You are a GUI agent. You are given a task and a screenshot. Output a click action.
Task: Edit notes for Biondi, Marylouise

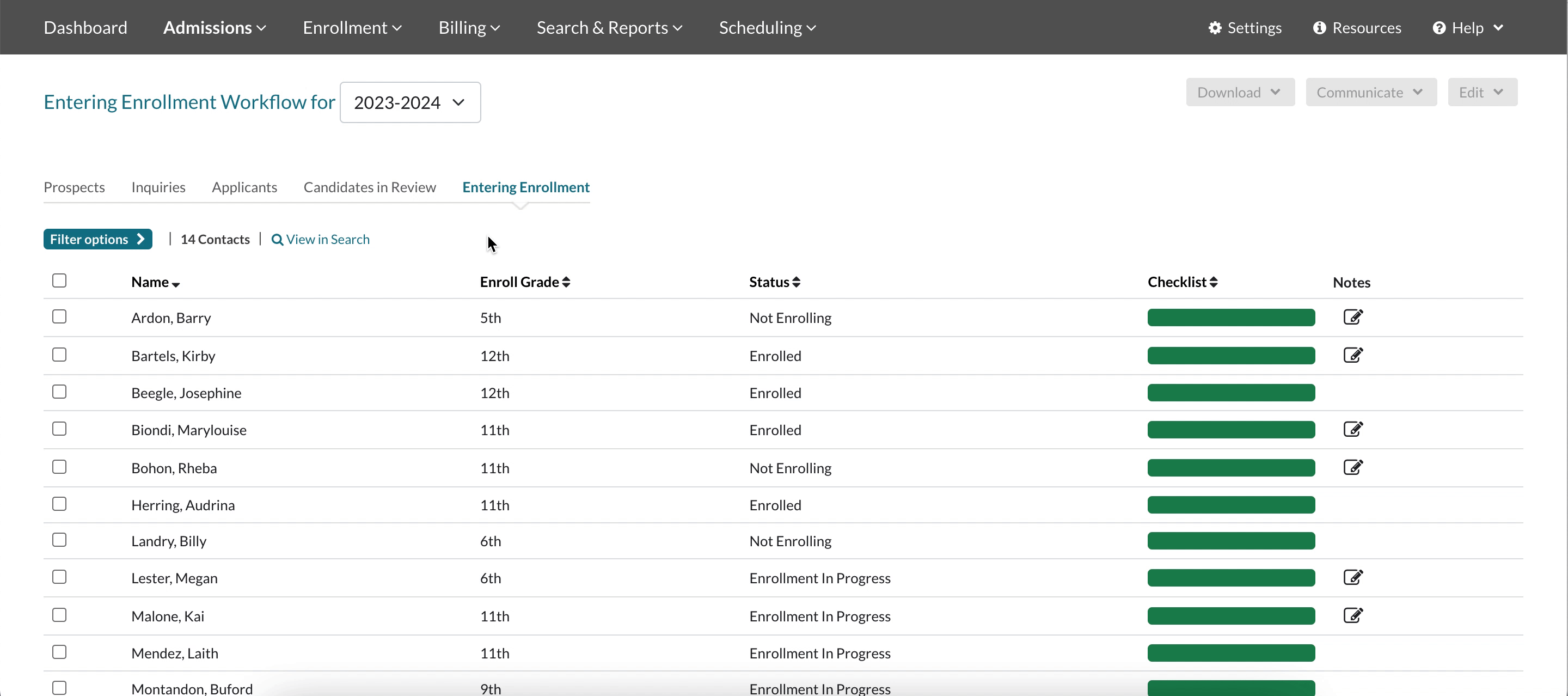pyautogui.click(x=1352, y=429)
